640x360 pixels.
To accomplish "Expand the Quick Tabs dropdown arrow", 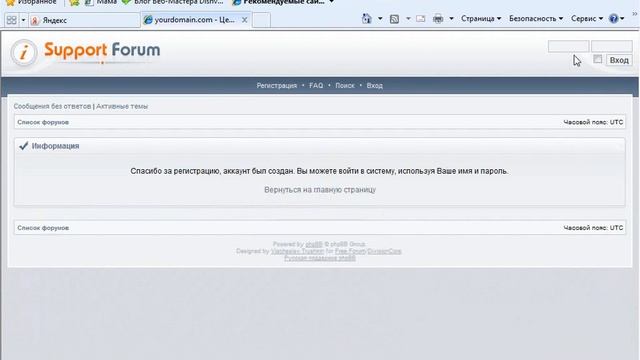I will click(x=23, y=20).
